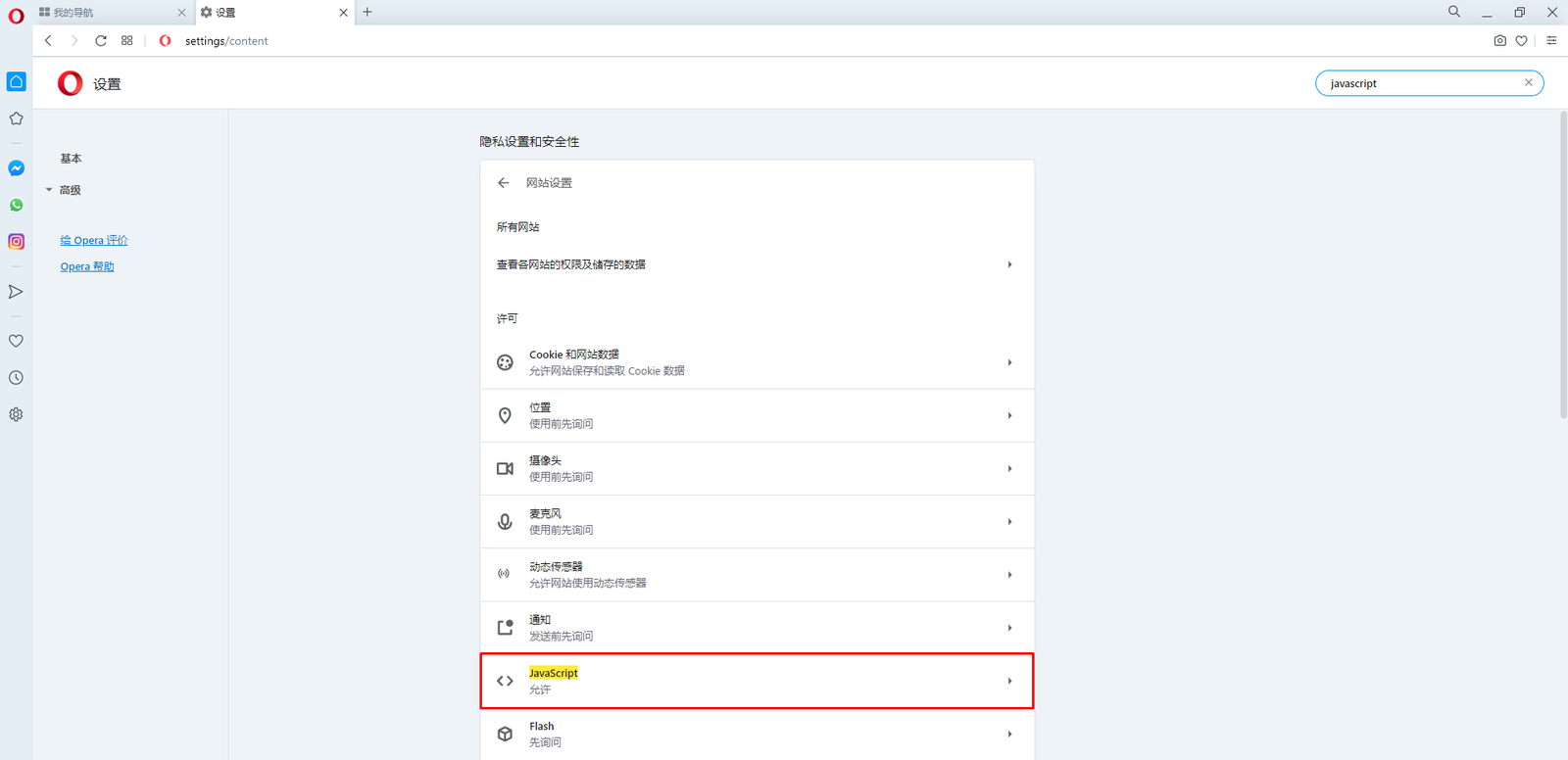Open Easy Setup menu icon
Image resolution: width=1568 pixels, height=760 pixels.
coord(1551,41)
